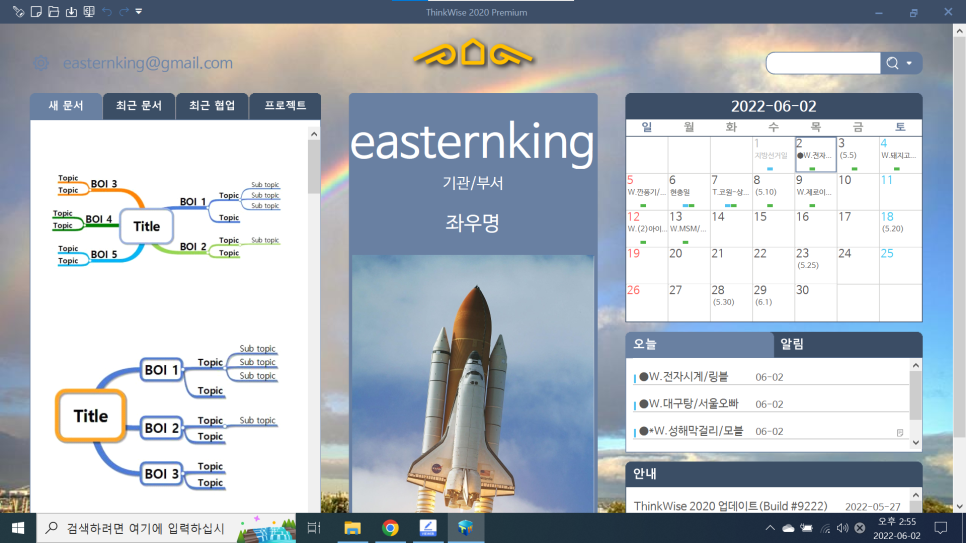This screenshot has height=543, width=966.
Task: Open the W.대구탕/서울오빠 today item
Action: 770,404
